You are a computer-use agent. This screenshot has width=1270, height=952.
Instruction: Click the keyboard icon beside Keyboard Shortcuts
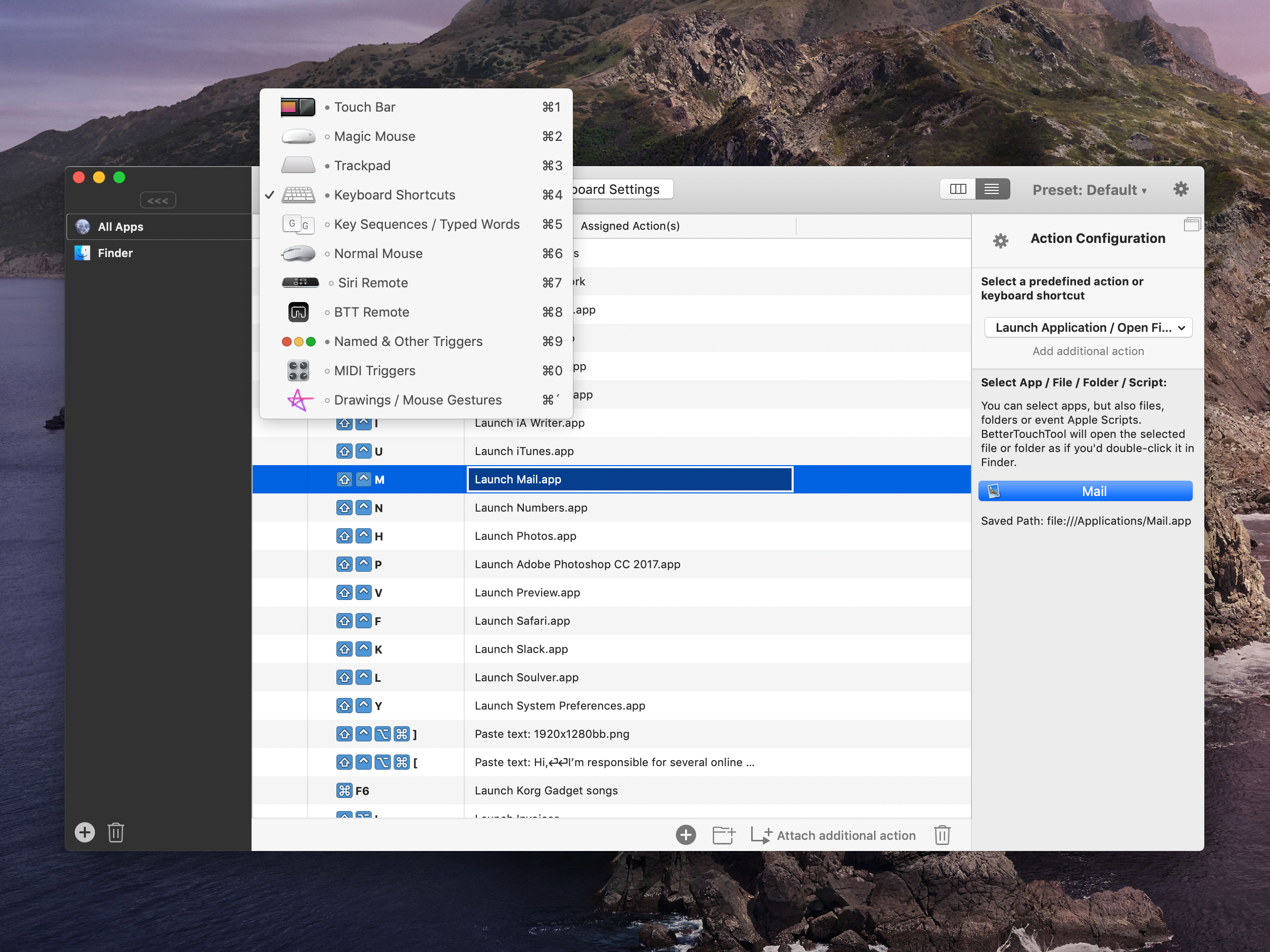(299, 195)
